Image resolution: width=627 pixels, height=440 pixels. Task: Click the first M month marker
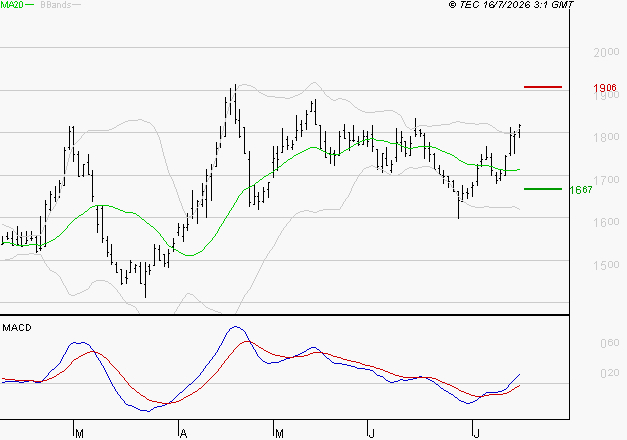pos(79,434)
